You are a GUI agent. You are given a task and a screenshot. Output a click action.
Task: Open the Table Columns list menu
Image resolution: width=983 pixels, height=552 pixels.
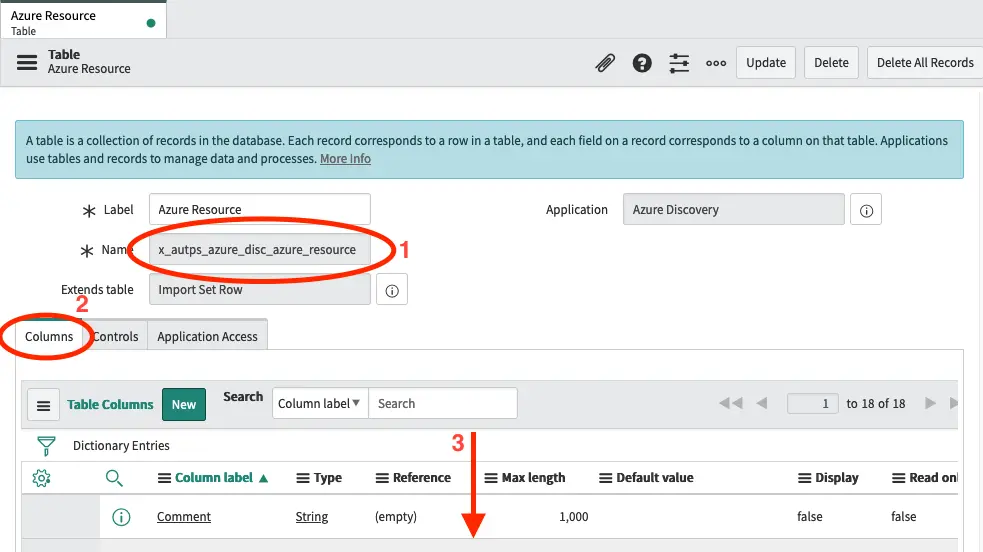(x=42, y=405)
